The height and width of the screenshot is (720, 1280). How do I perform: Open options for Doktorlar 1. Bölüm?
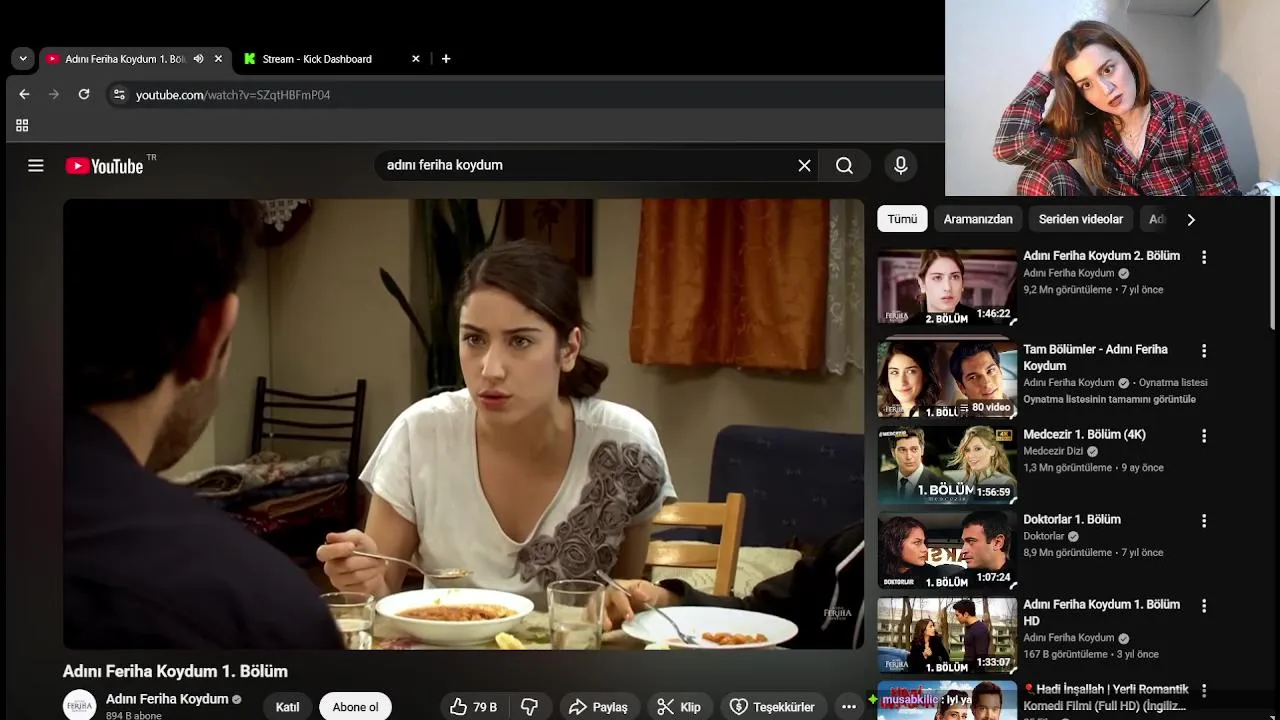pyautogui.click(x=1204, y=521)
